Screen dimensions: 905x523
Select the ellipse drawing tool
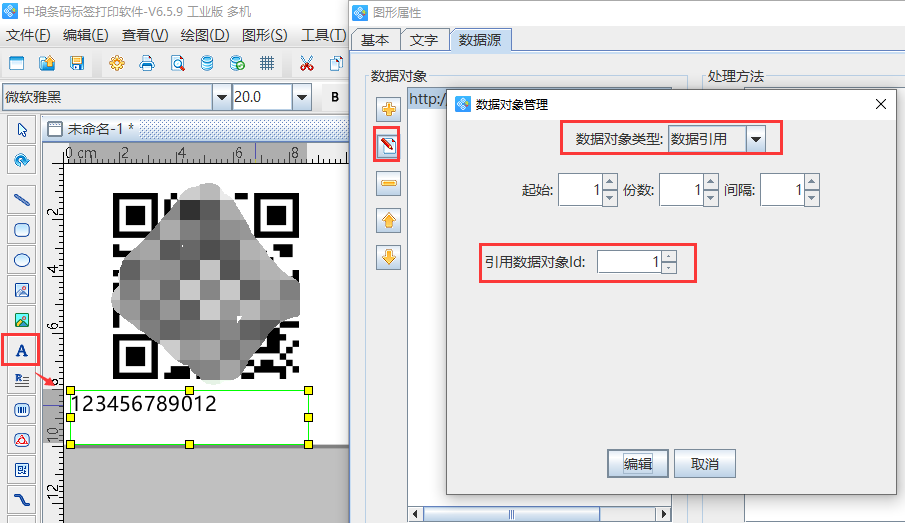[22, 260]
